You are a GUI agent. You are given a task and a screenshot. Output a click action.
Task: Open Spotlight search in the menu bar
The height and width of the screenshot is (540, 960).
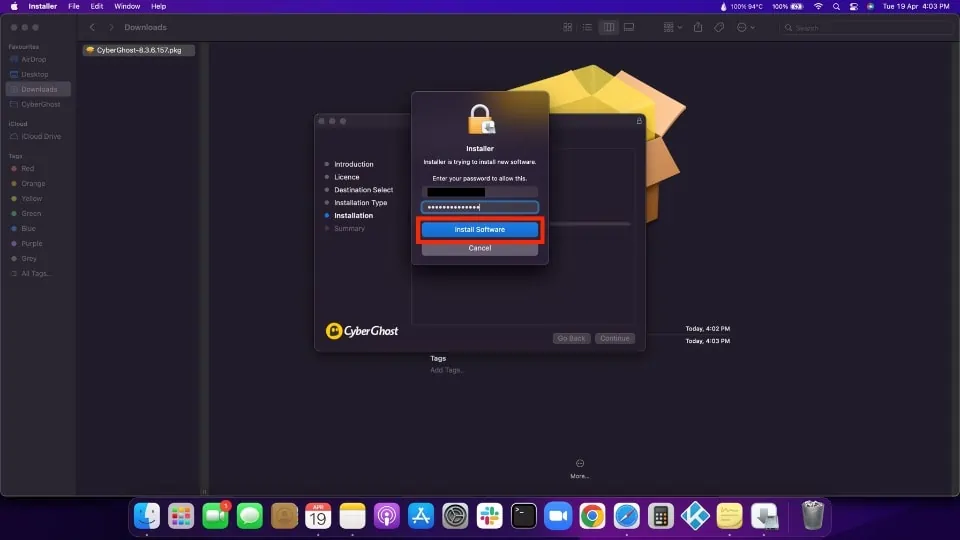[x=836, y=6]
